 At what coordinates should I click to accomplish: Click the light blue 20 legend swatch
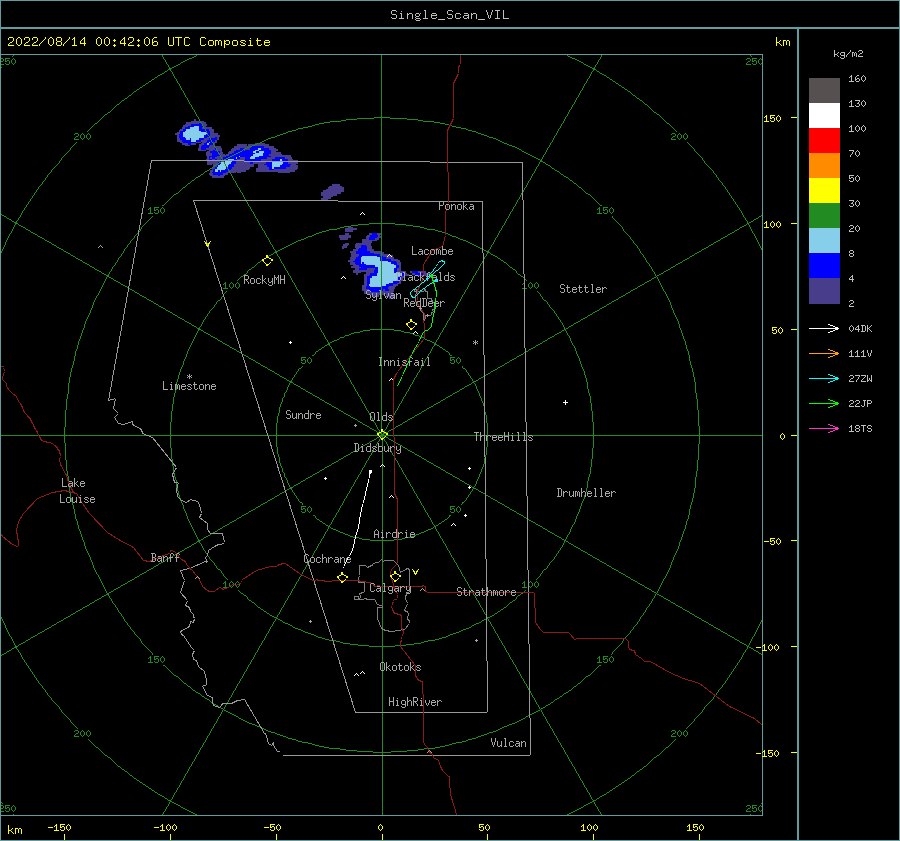click(824, 240)
